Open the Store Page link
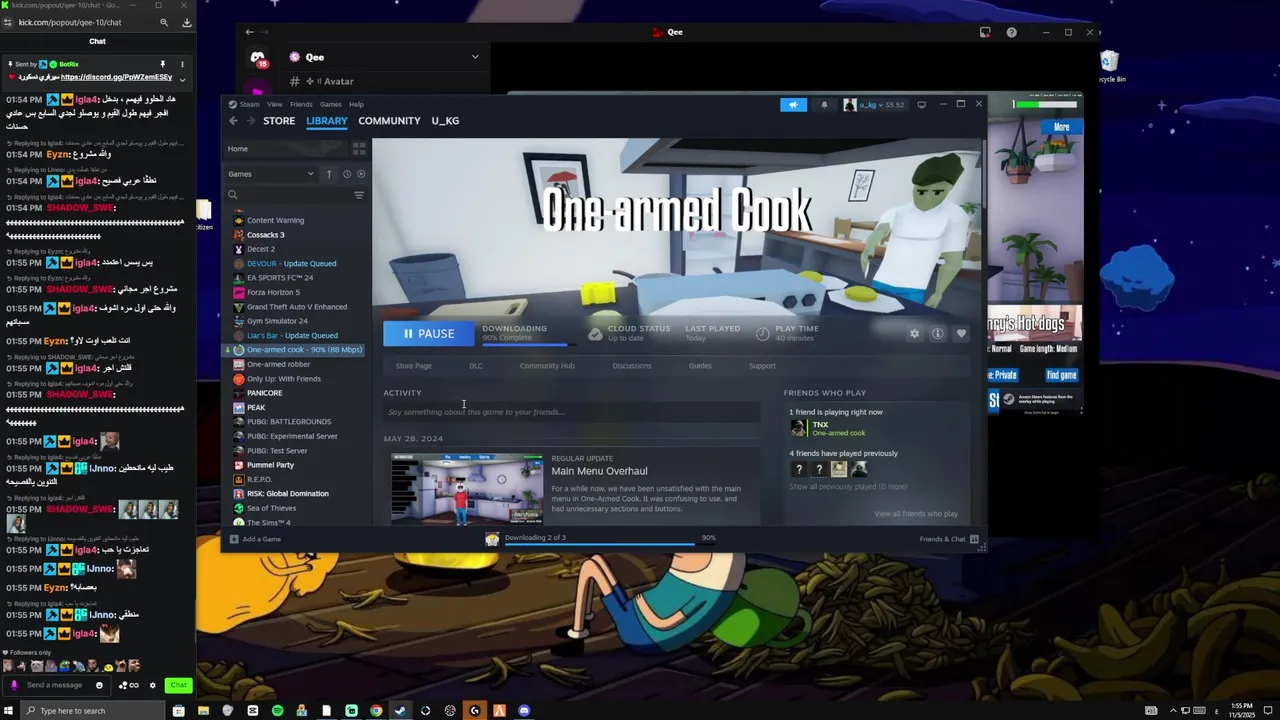 coord(413,366)
